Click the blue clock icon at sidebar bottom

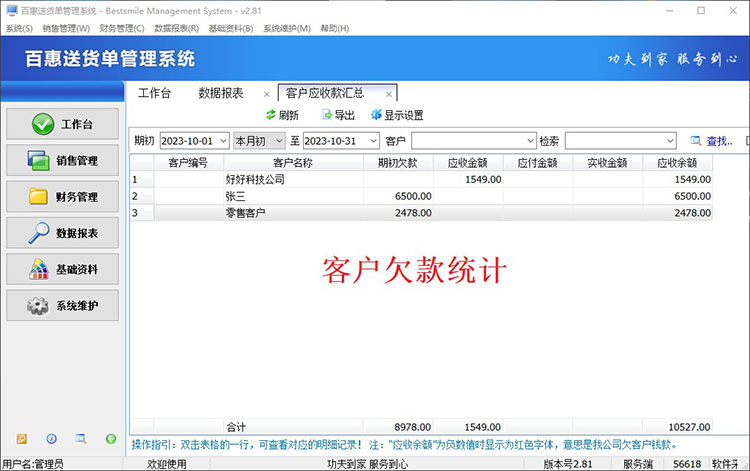51,438
